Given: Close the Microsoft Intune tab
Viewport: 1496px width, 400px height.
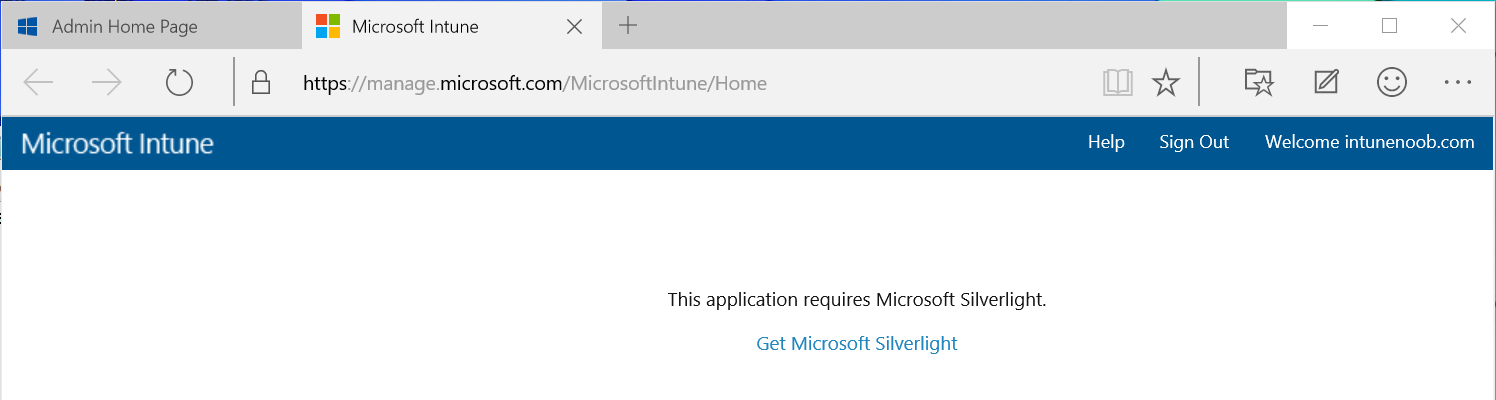Looking at the screenshot, I should click(x=575, y=27).
